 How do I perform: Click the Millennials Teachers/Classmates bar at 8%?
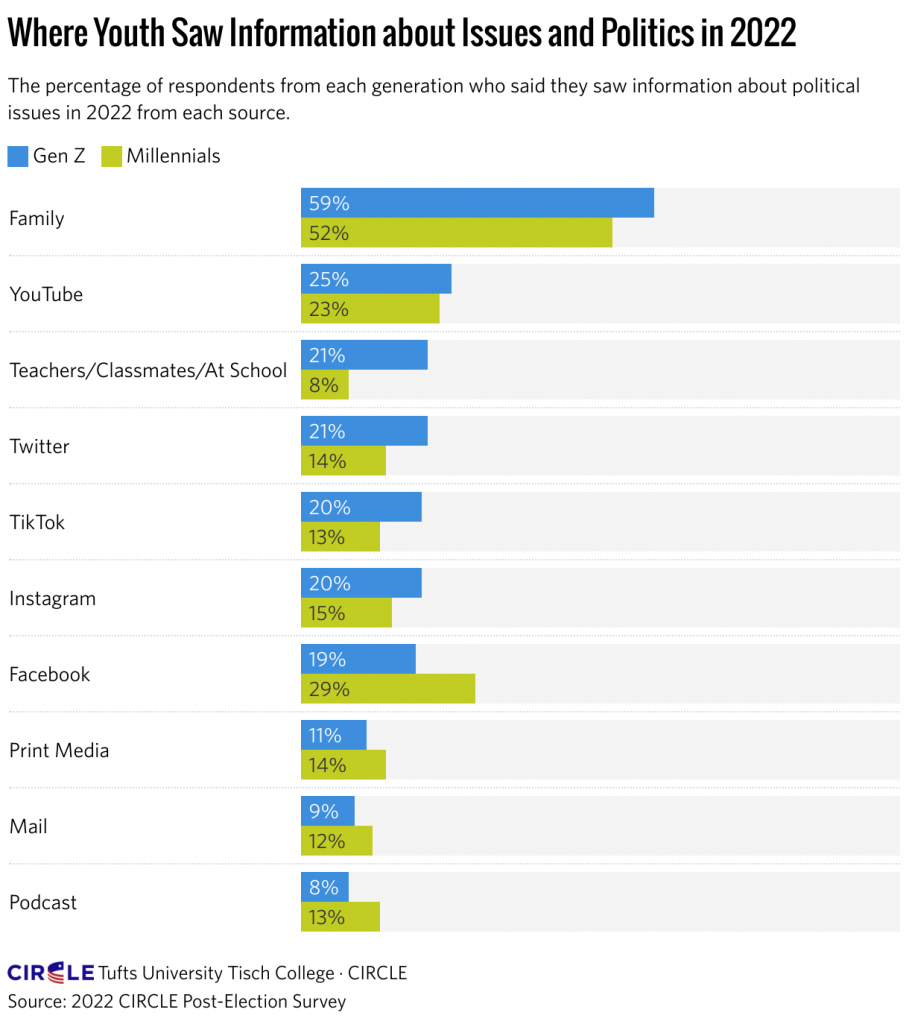click(325, 385)
